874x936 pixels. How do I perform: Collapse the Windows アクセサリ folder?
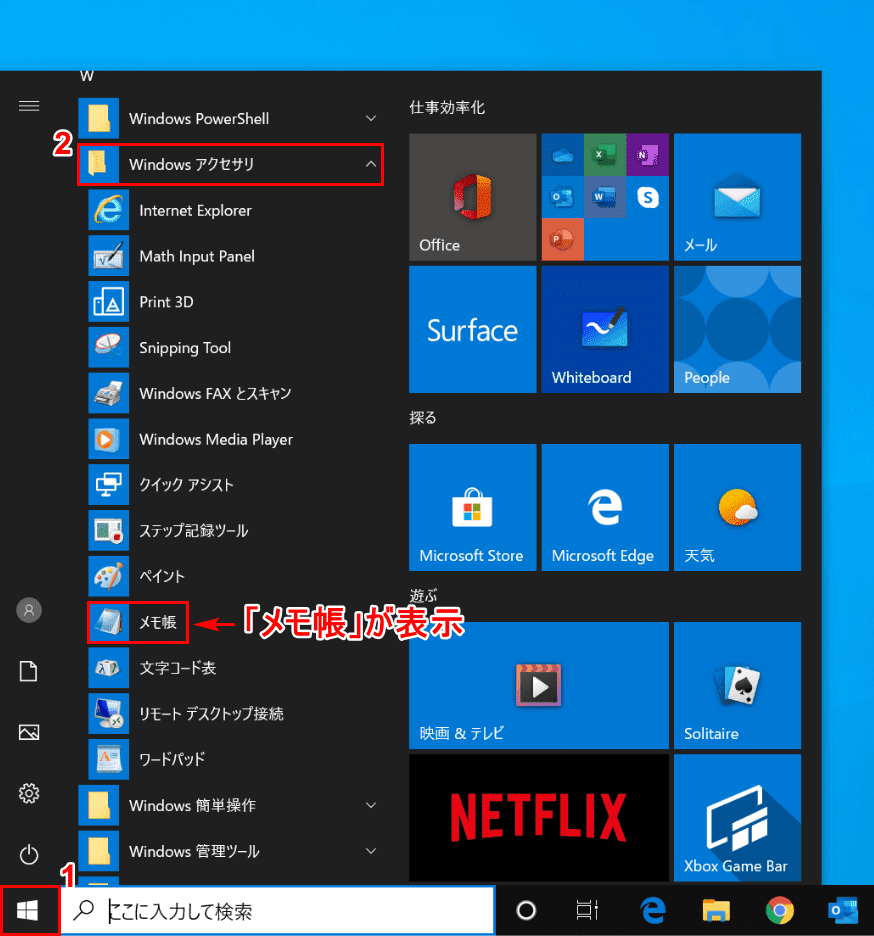pyautogui.click(x=230, y=164)
